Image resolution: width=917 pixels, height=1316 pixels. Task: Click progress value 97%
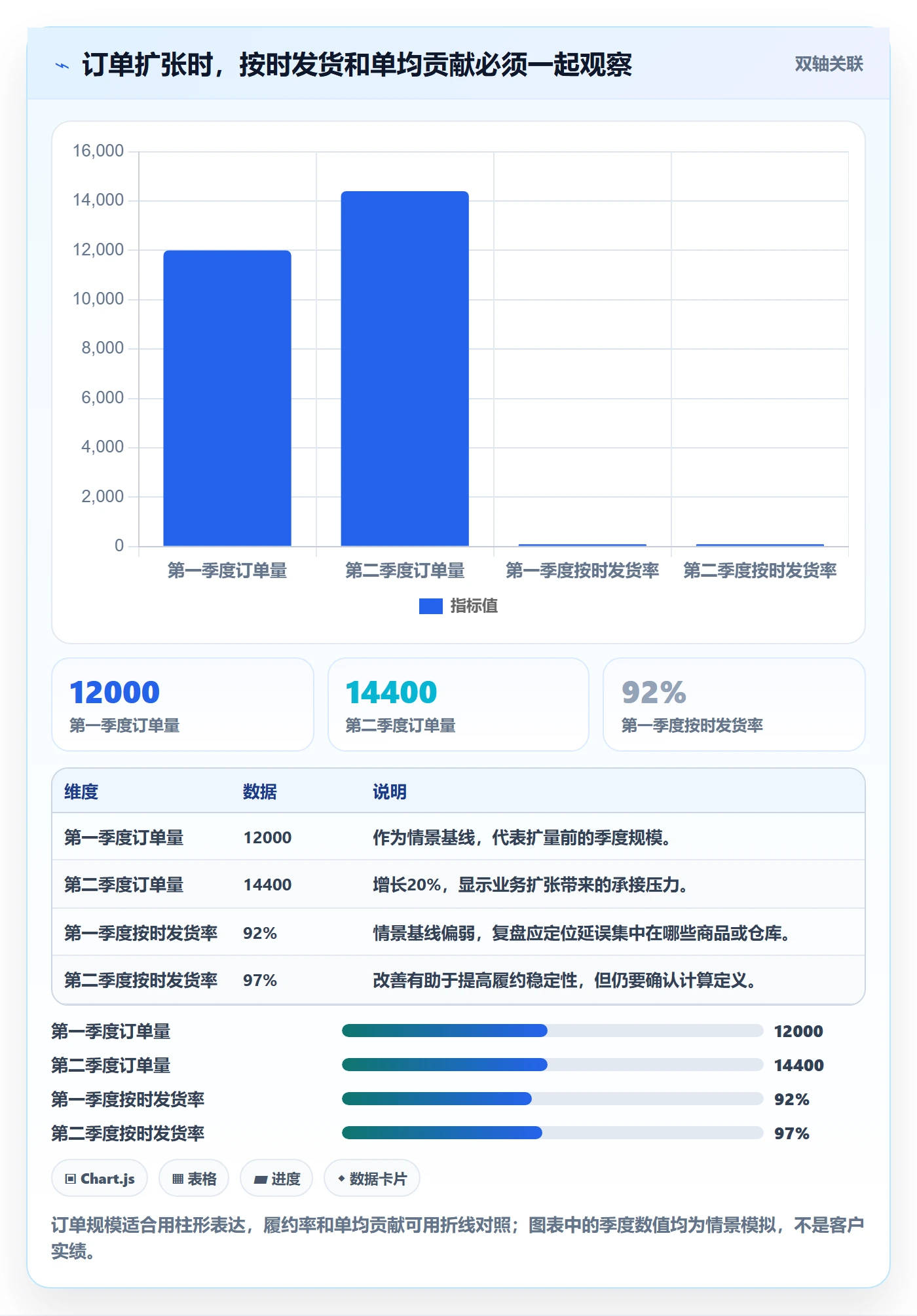[791, 1133]
